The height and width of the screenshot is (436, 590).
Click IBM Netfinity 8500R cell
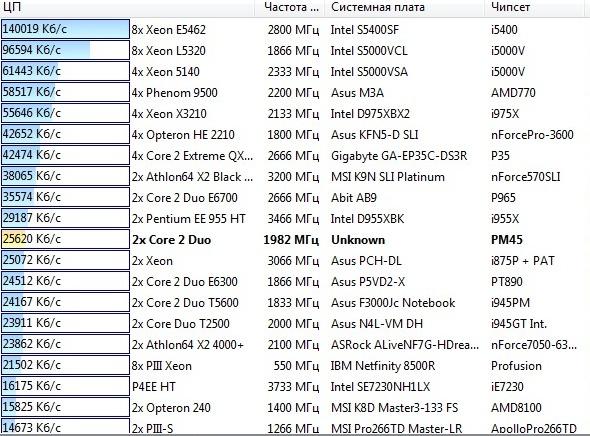click(383, 366)
